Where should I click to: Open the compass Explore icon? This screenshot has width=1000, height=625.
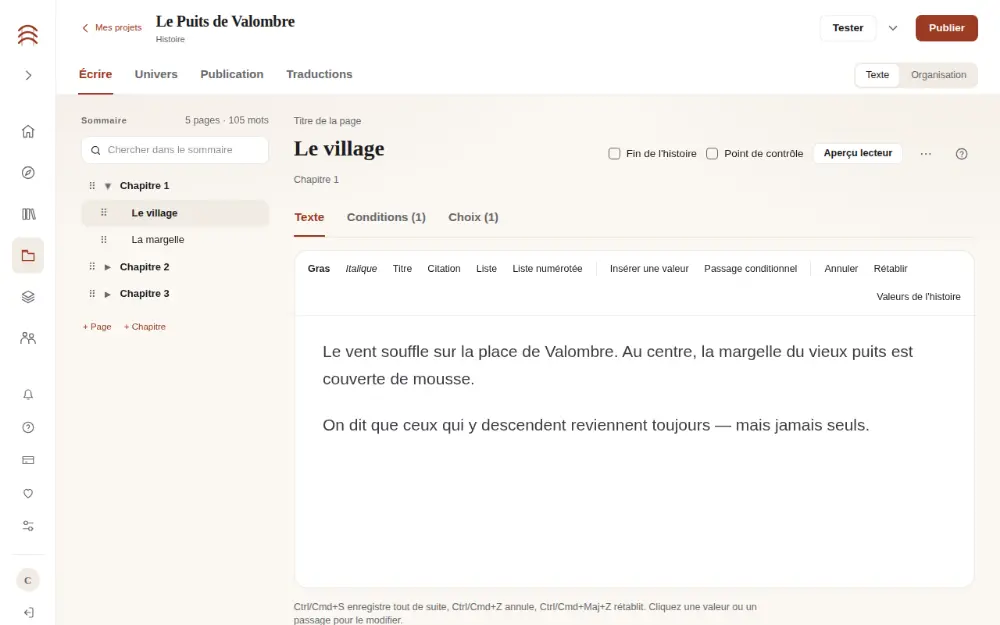pos(28,173)
